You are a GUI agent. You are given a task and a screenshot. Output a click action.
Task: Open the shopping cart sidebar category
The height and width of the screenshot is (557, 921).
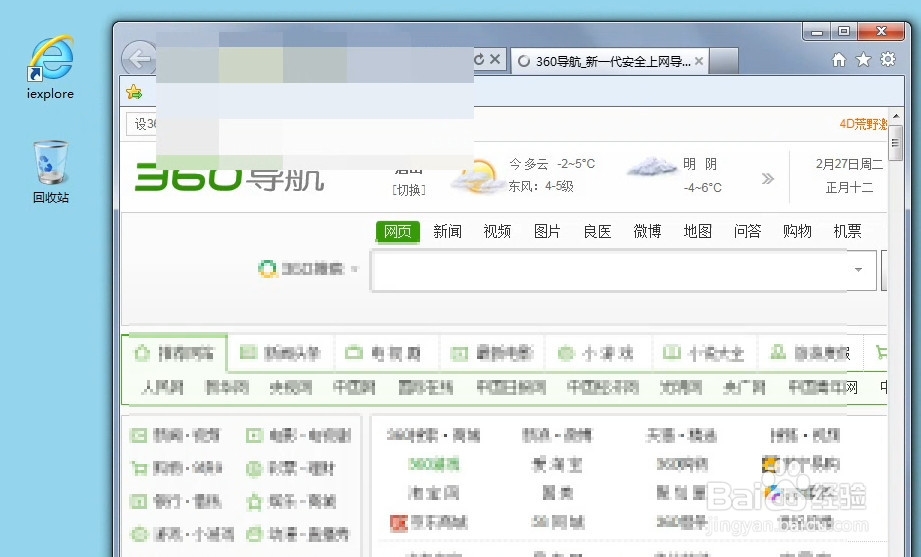(x=176, y=468)
